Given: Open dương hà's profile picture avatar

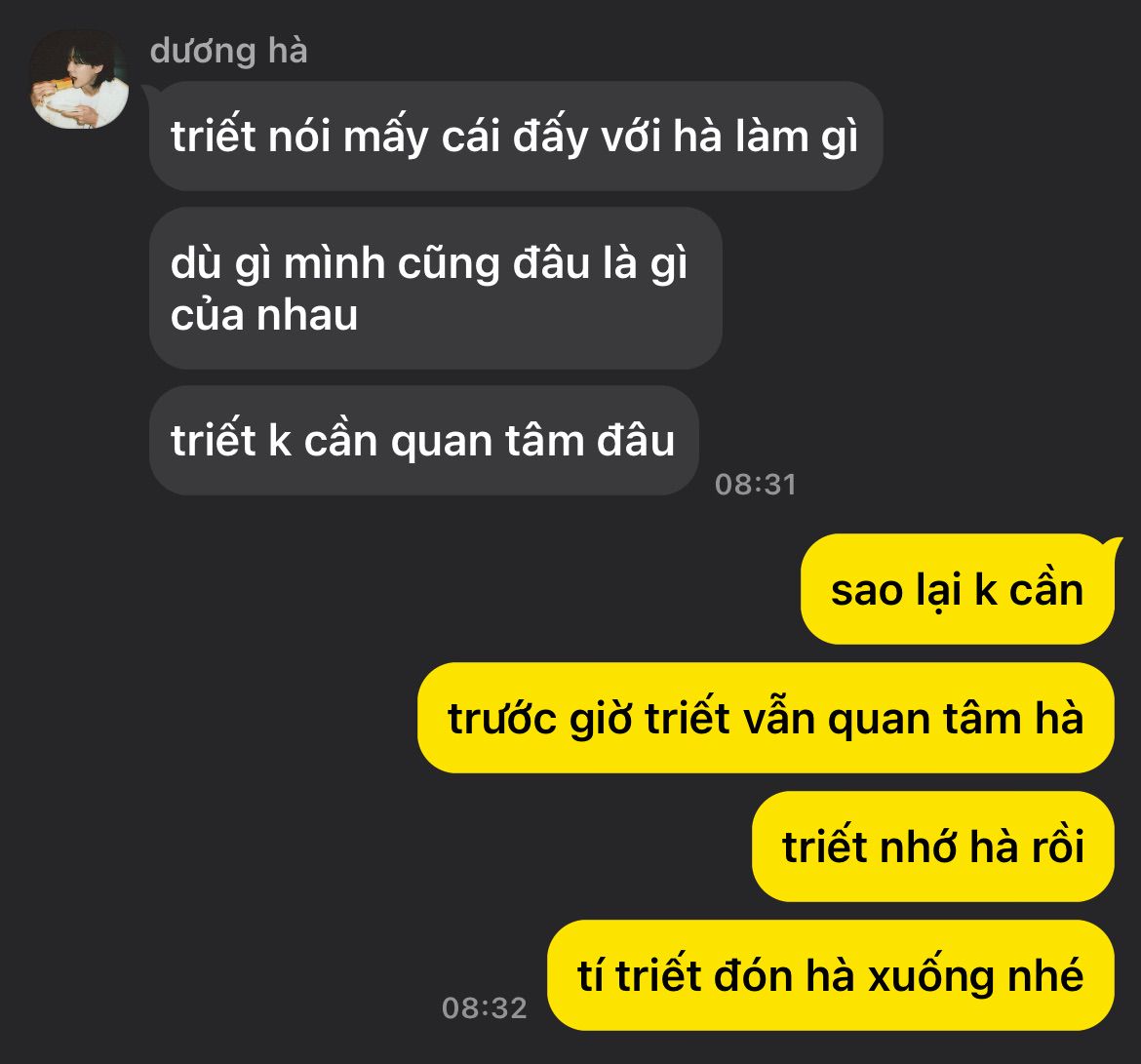Looking at the screenshot, I should [79, 79].
